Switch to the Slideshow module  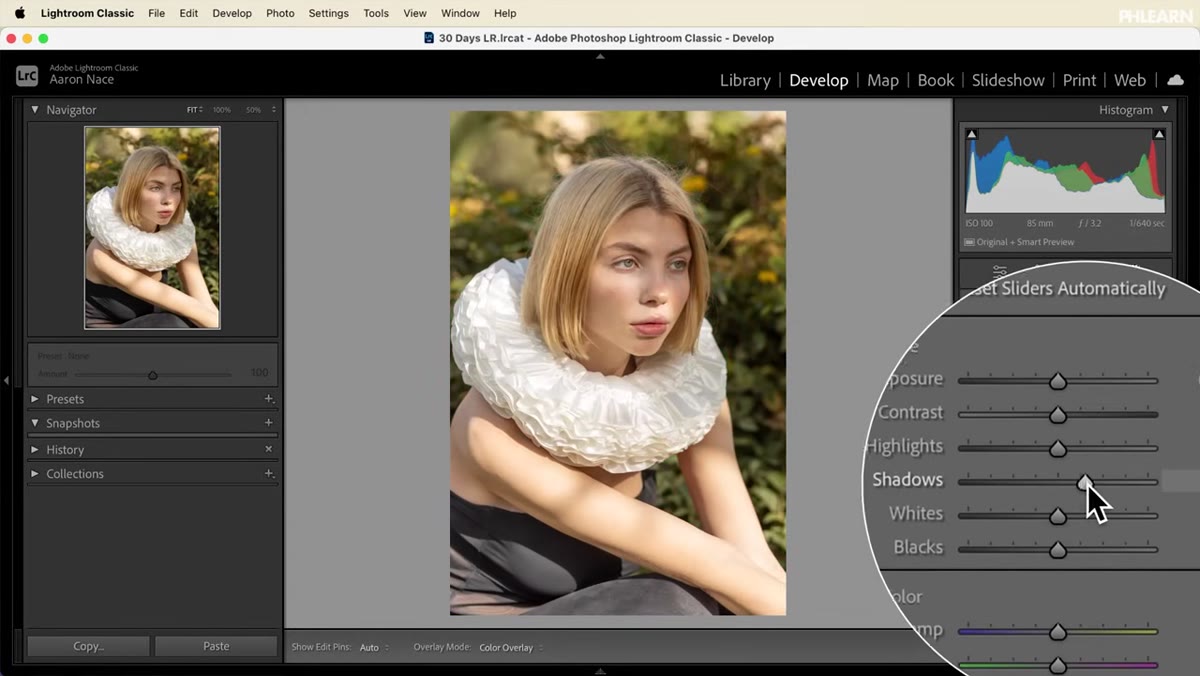pyautogui.click(x=1008, y=80)
